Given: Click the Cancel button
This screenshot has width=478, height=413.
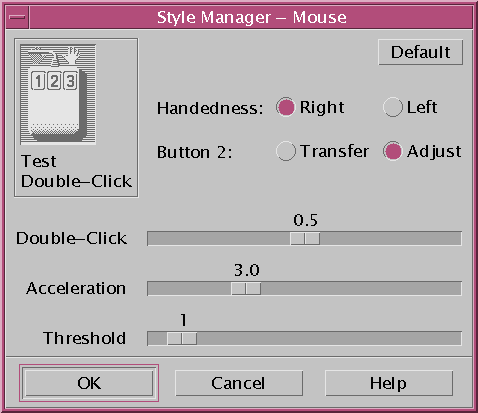Looking at the screenshot, I should [x=239, y=383].
